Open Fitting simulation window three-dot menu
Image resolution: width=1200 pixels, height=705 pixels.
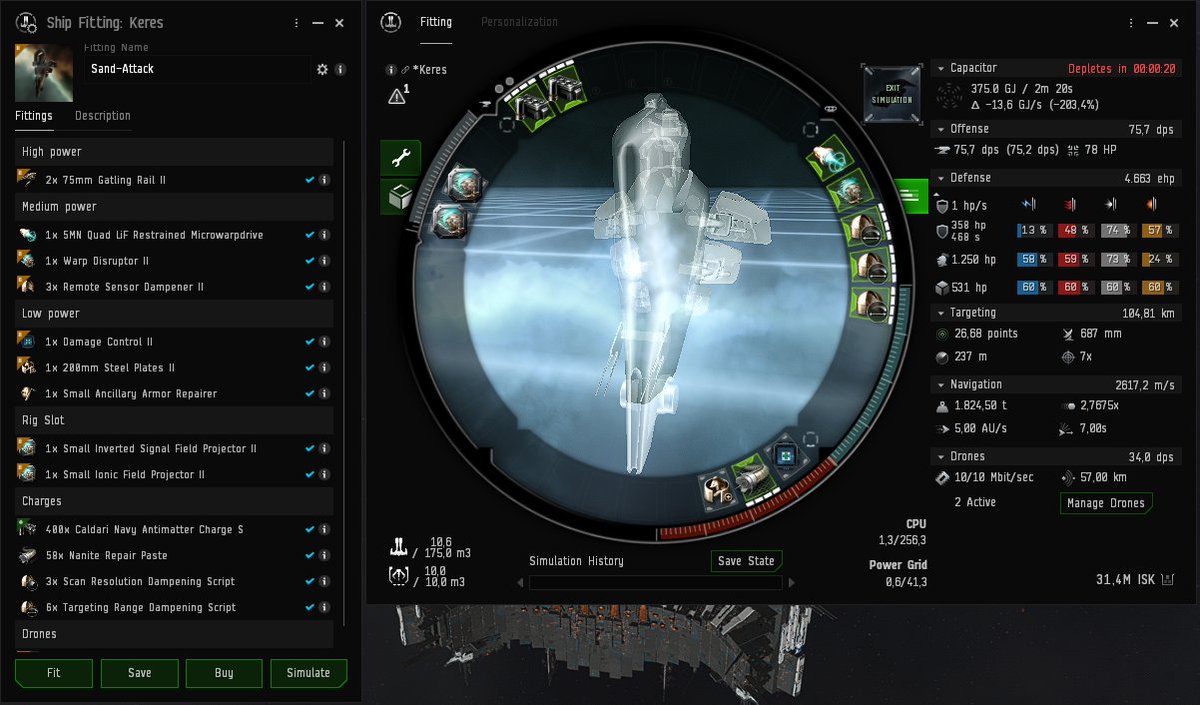[x=1131, y=22]
